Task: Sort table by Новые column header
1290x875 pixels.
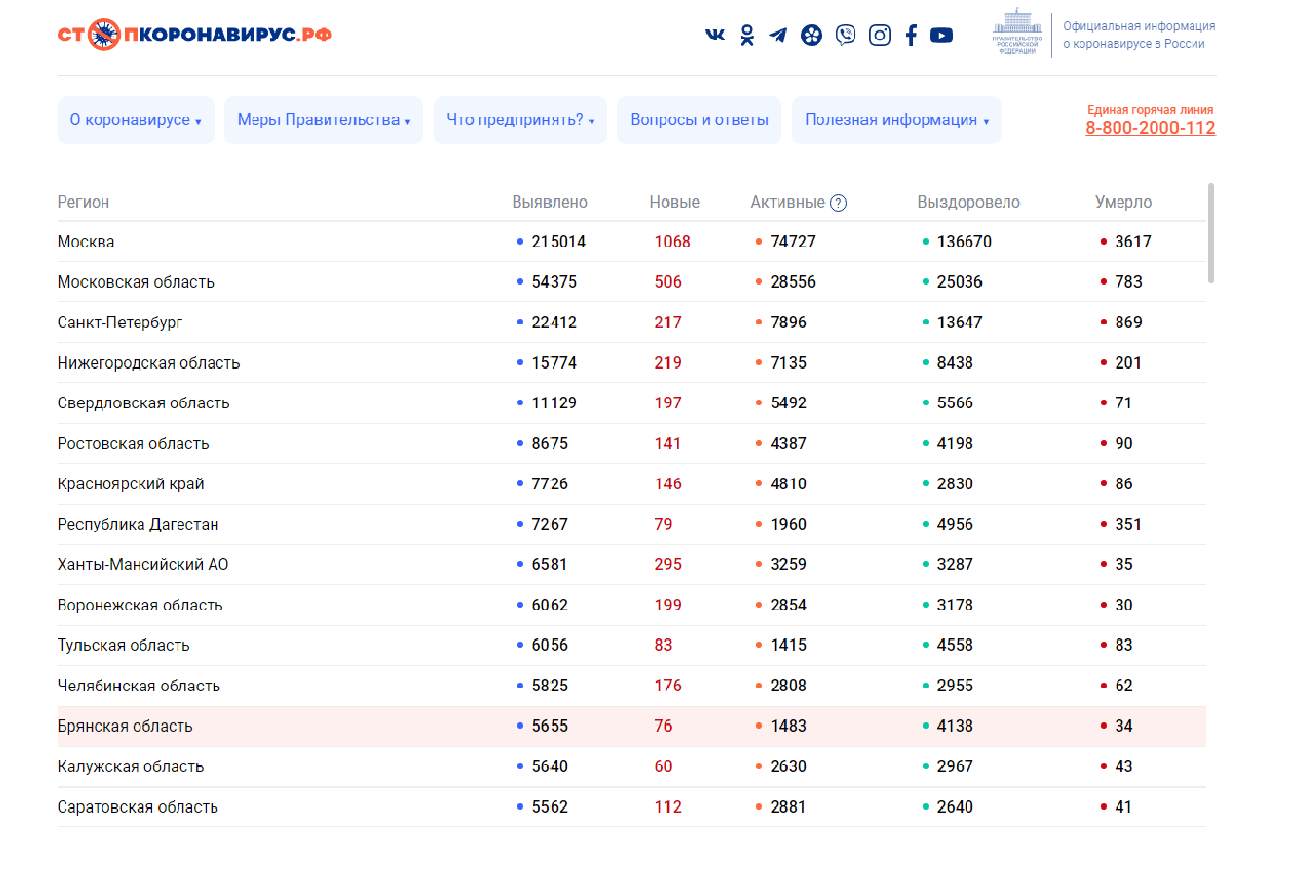Action: pyautogui.click(x=675, y=202)
